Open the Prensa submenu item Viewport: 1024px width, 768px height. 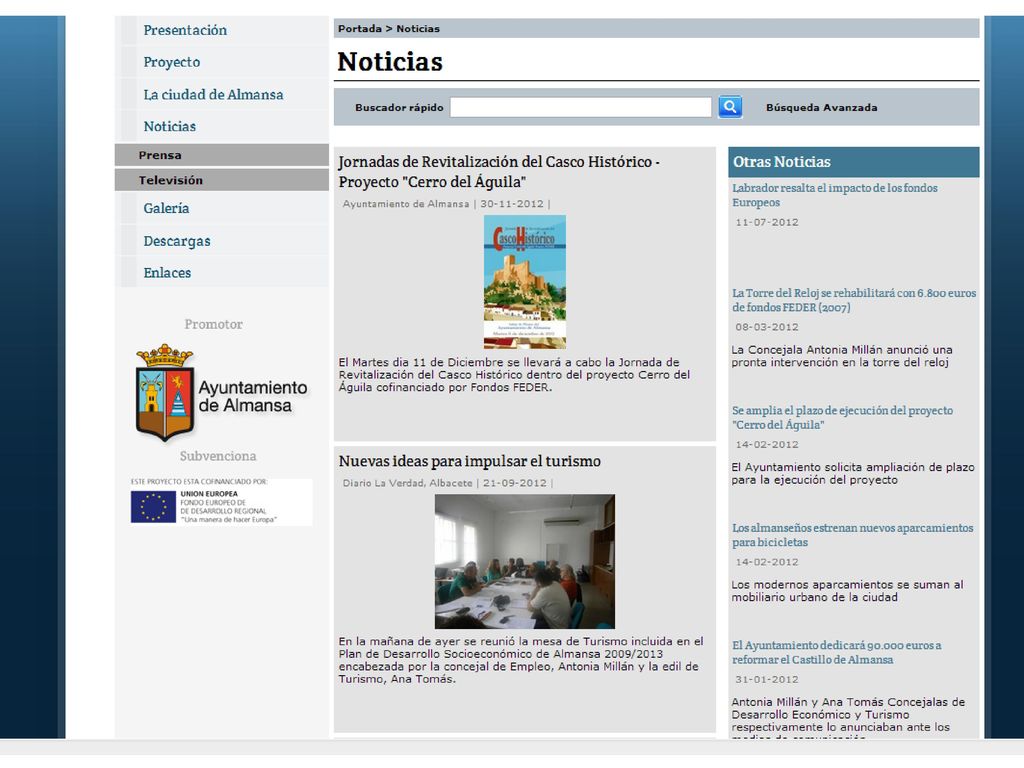tap(221, 155)
